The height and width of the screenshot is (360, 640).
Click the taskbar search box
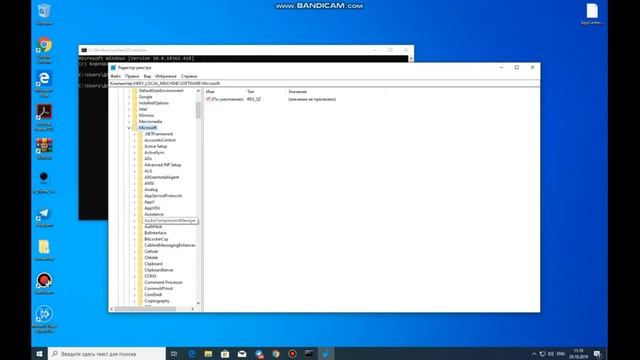(x=107, y=354)
